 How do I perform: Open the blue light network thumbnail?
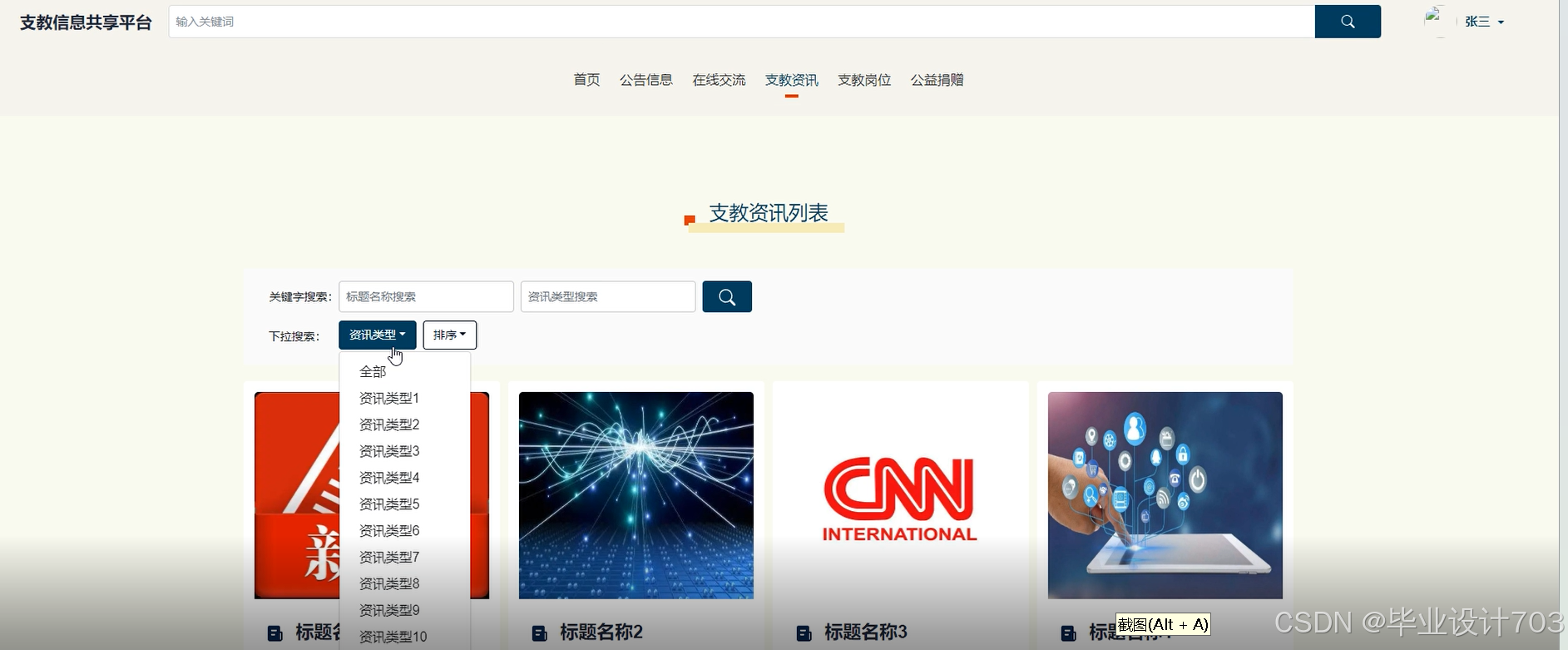(636, 495)
